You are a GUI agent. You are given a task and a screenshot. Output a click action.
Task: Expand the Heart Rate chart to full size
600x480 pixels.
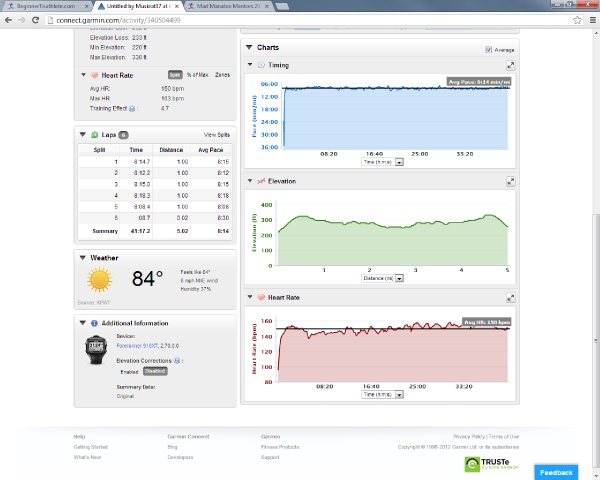[510, 298]
